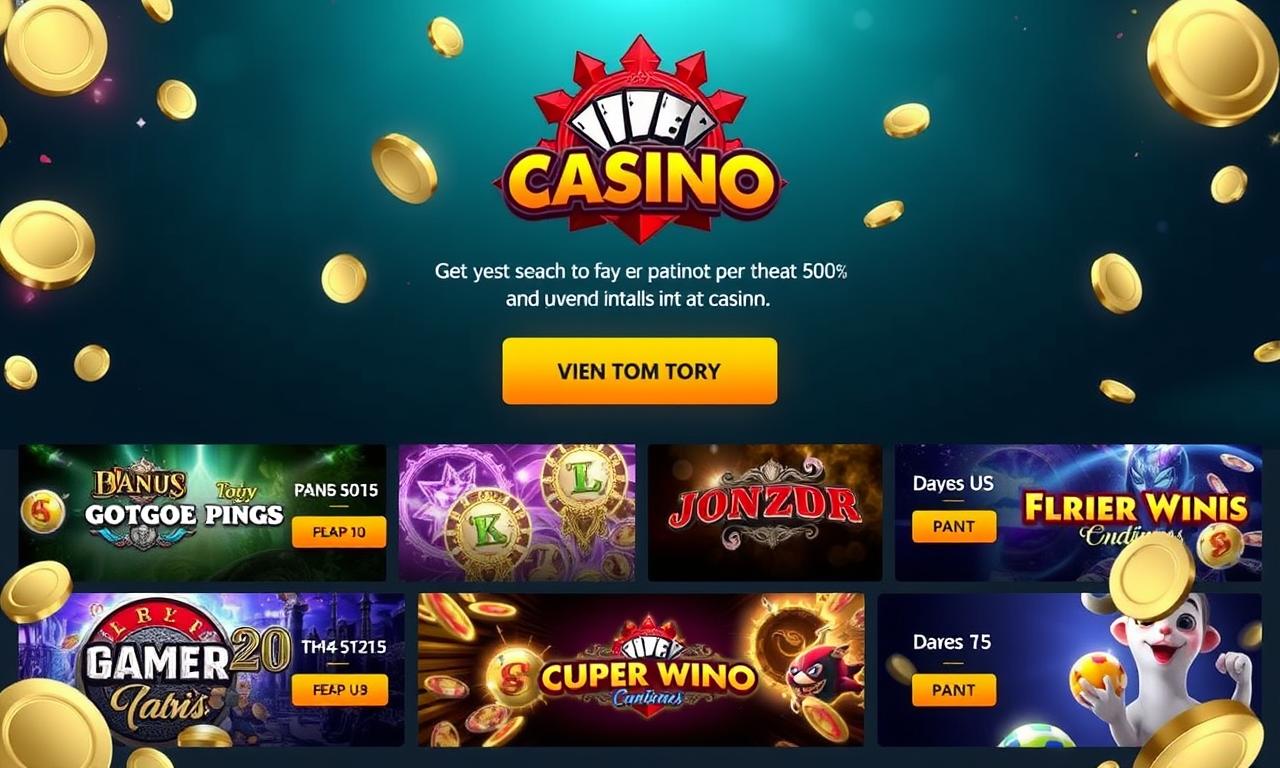Open the CUPER WINO game banner
The image size is (1280, 768).
[x=641, y=670]
